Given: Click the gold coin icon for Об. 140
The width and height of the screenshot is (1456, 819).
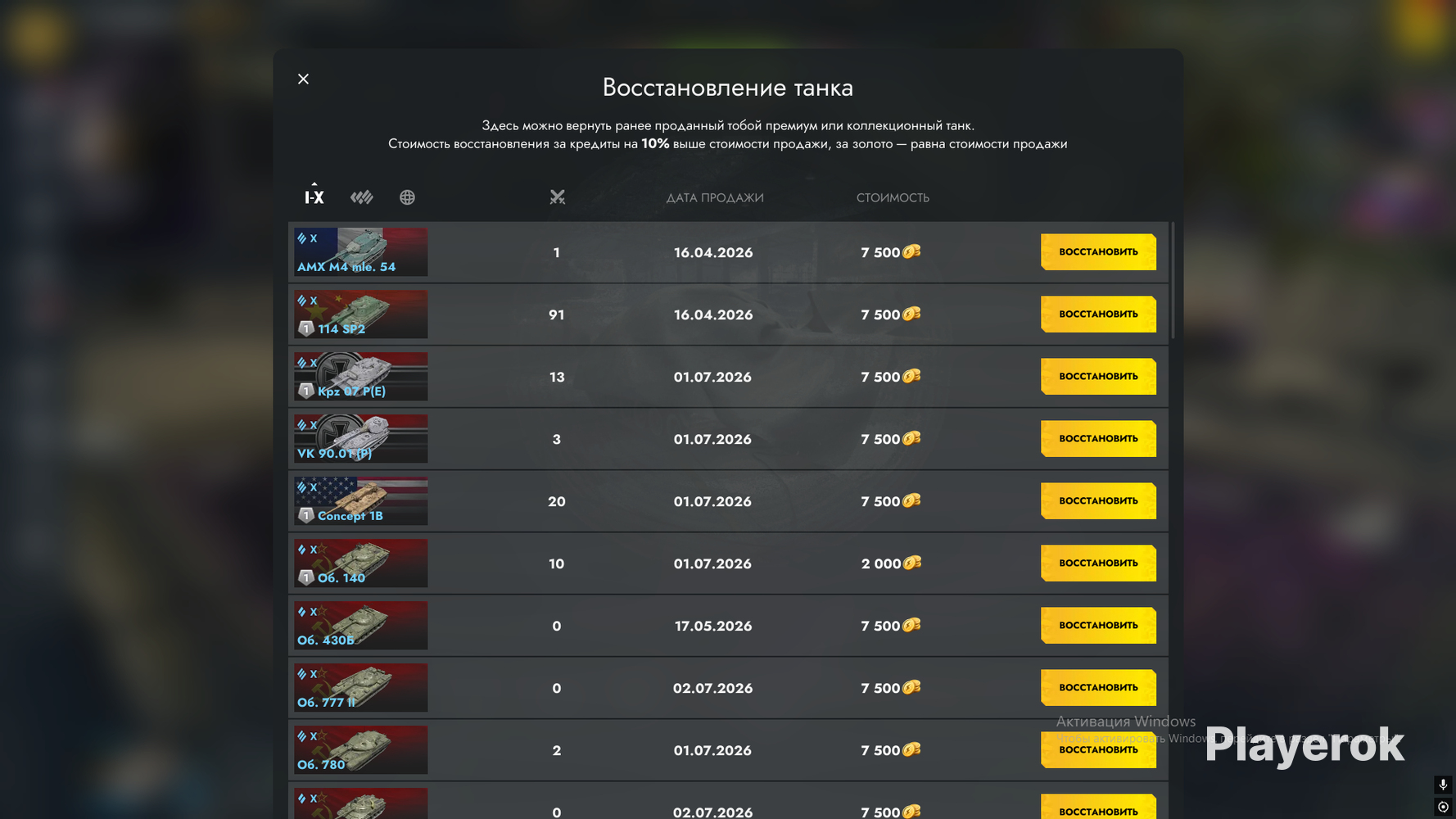Looking at the screenshot, I should click(911, 563).
